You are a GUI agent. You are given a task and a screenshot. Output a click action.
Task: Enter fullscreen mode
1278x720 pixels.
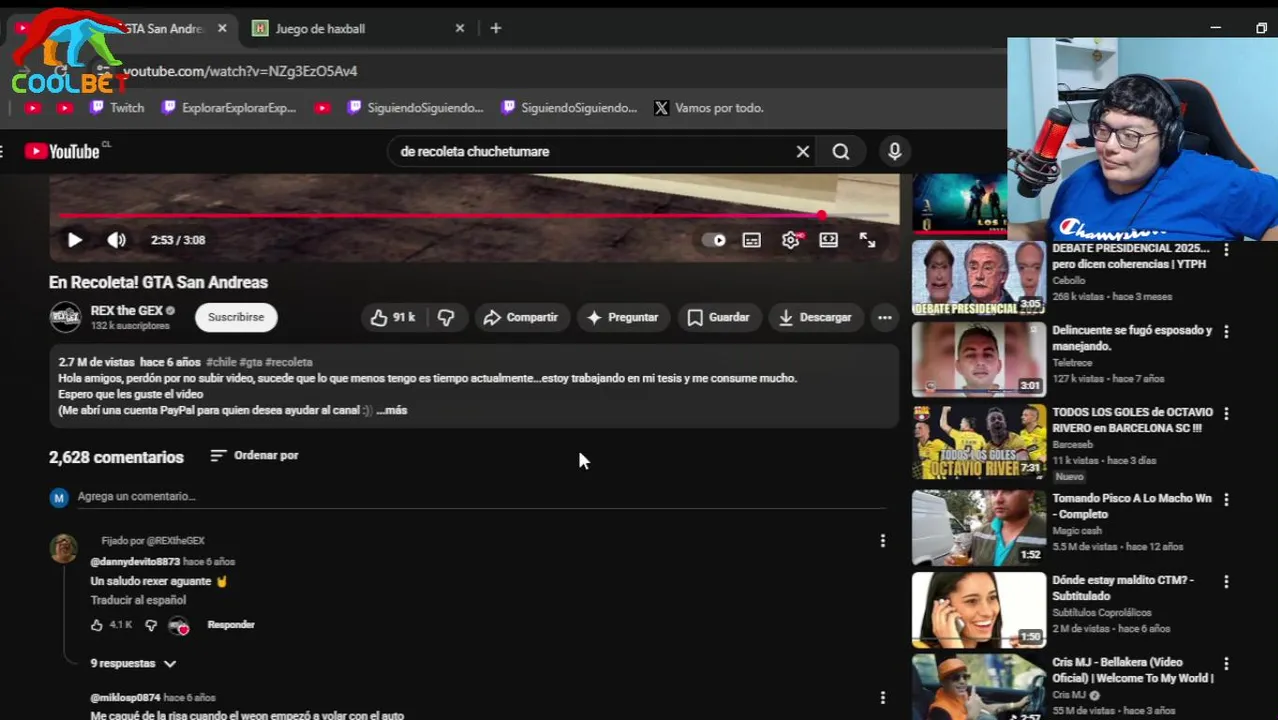(867, 240)
